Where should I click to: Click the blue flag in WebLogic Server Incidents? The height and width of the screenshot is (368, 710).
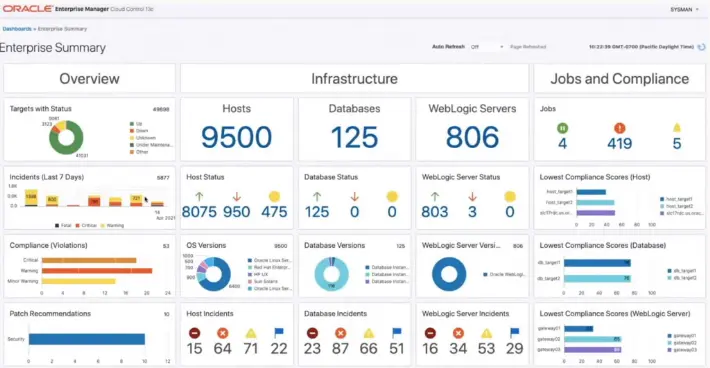click(514, 333)
